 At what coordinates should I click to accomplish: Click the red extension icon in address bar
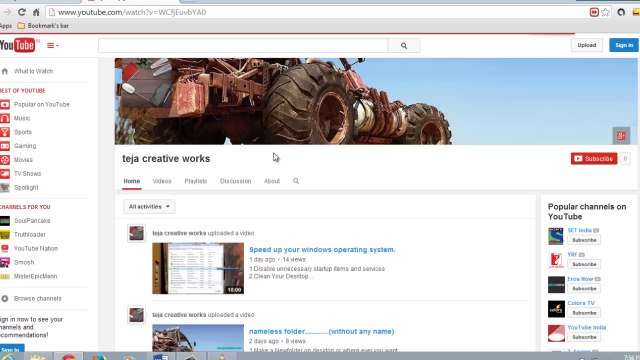pos(594,12)
